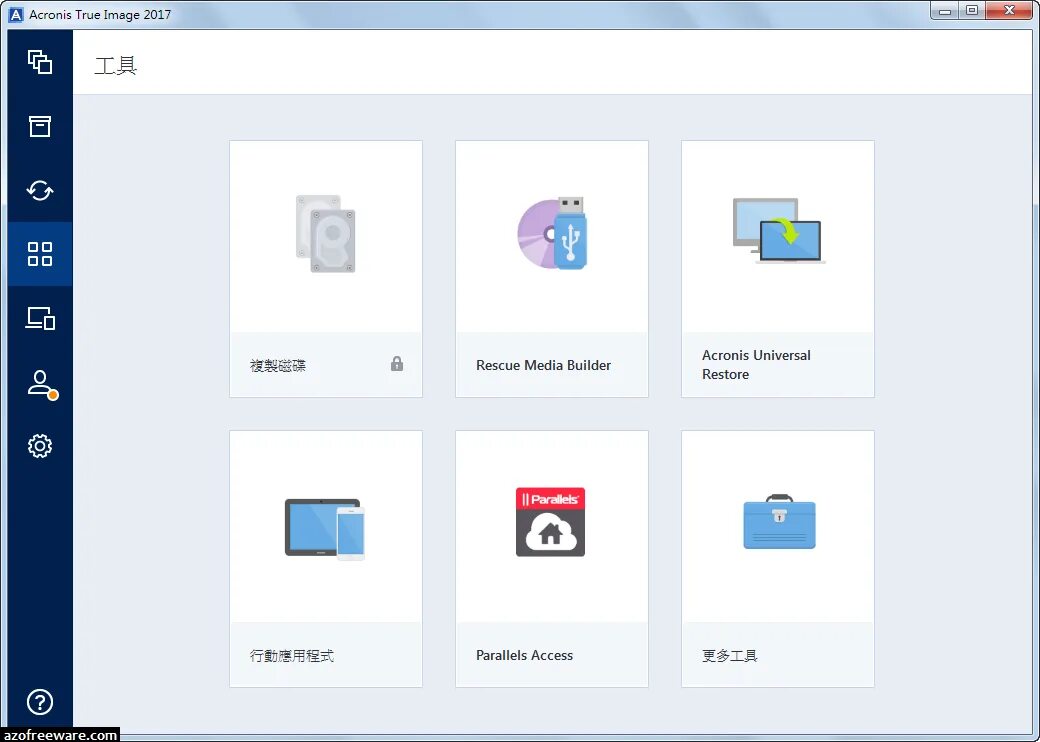This screenshot has height=742, width=1040.
Task: Select the Tools grid icon in sidebar
Action: tap(40, 254)
